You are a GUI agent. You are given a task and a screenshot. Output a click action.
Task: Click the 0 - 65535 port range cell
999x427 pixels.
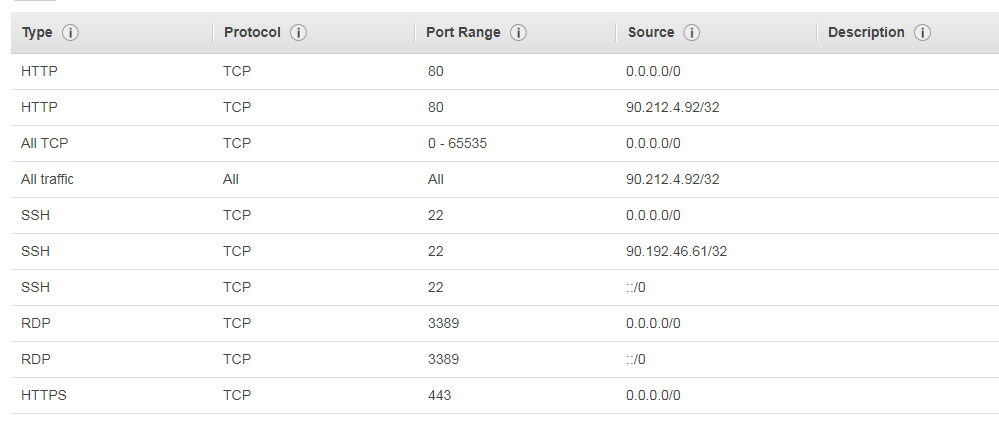tap(457, 143)
